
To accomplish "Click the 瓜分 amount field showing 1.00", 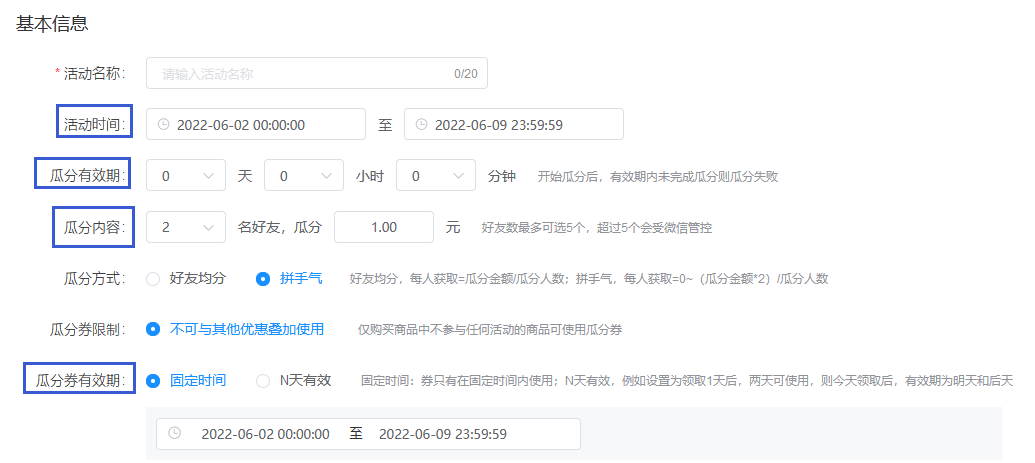I will coord(383,228).
